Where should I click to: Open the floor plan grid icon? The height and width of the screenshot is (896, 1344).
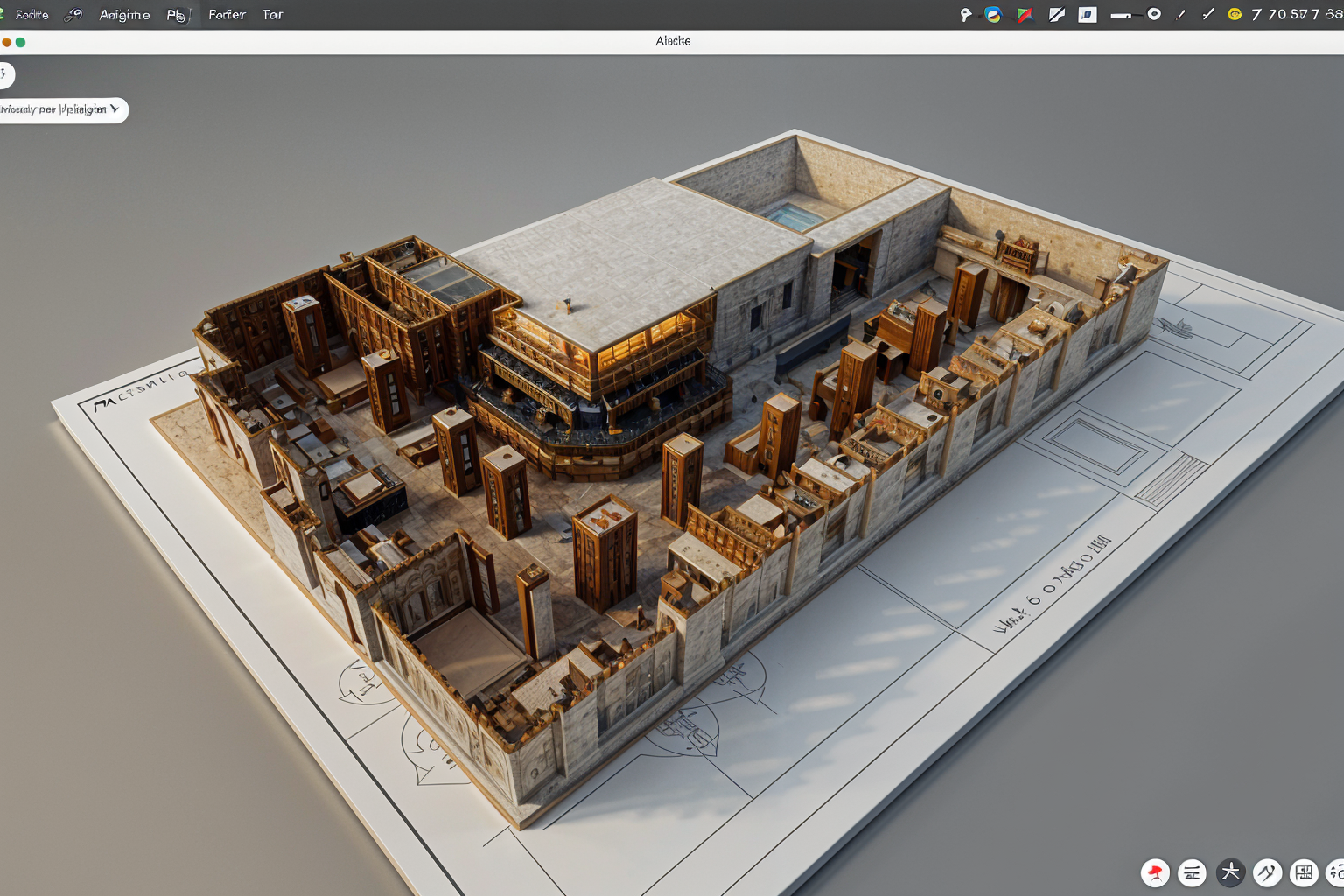(x=1304, y=872)
